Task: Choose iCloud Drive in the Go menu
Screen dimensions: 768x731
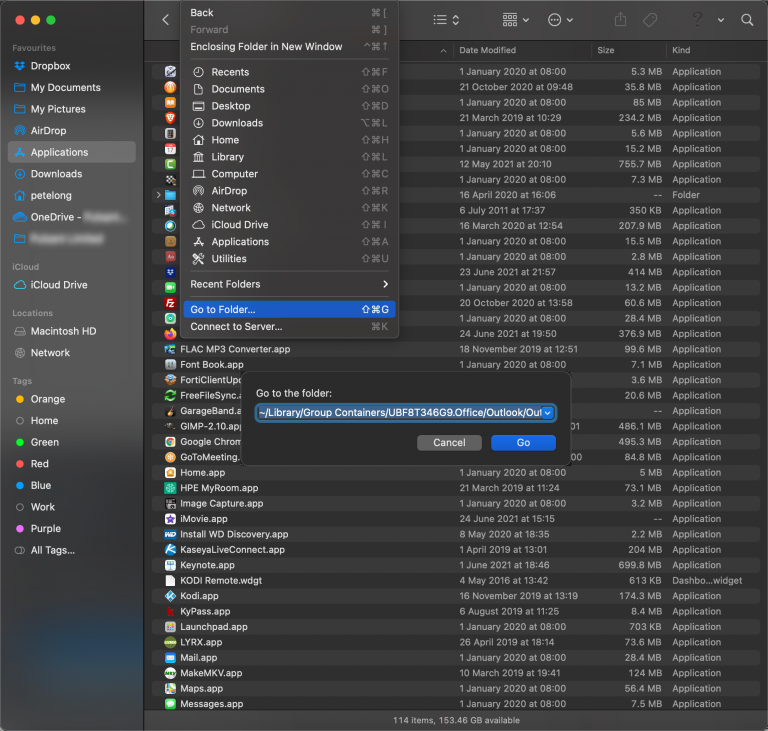Action: [x=289, y=224]
